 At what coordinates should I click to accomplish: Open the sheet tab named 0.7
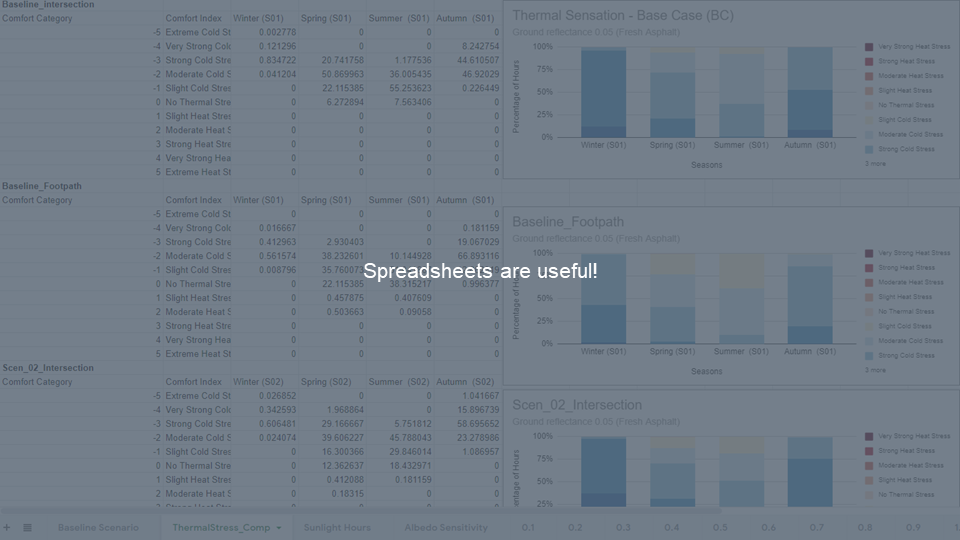click(817, 527)
